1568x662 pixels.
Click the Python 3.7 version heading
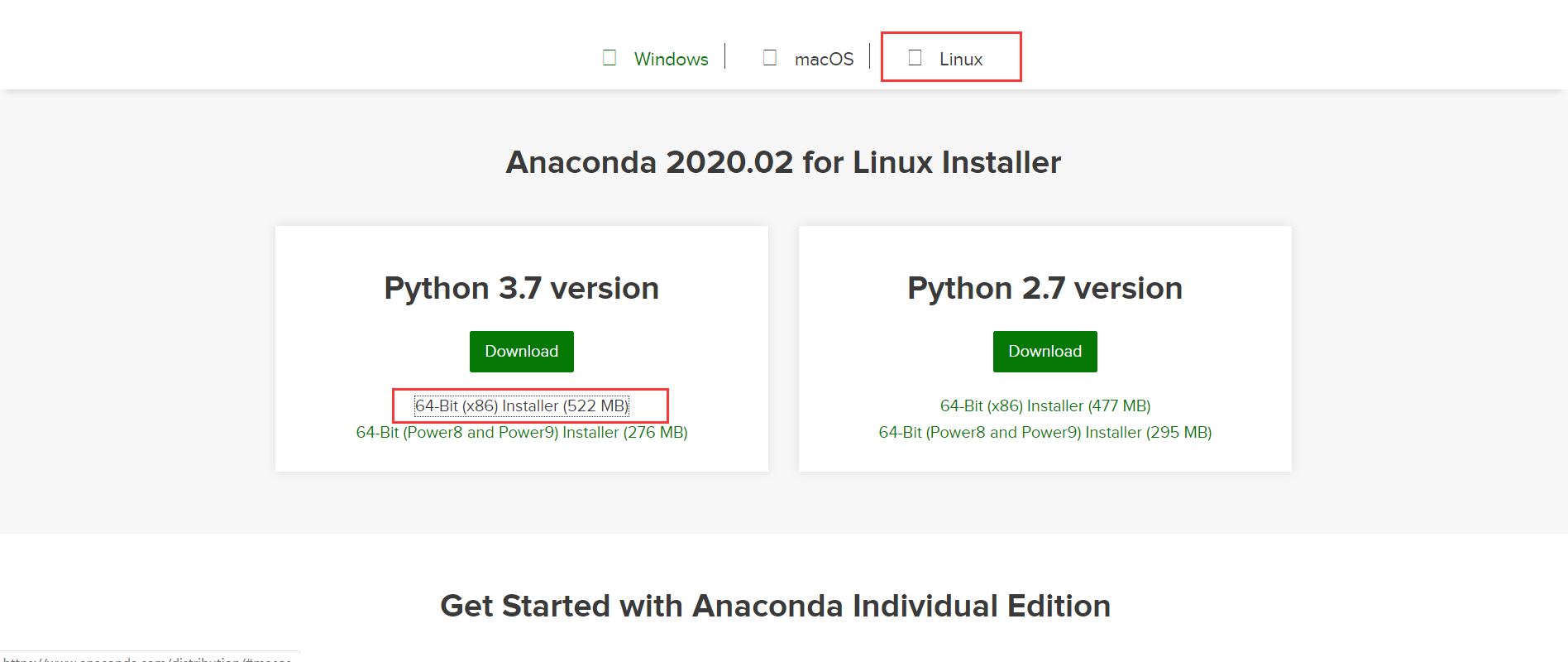522,288
